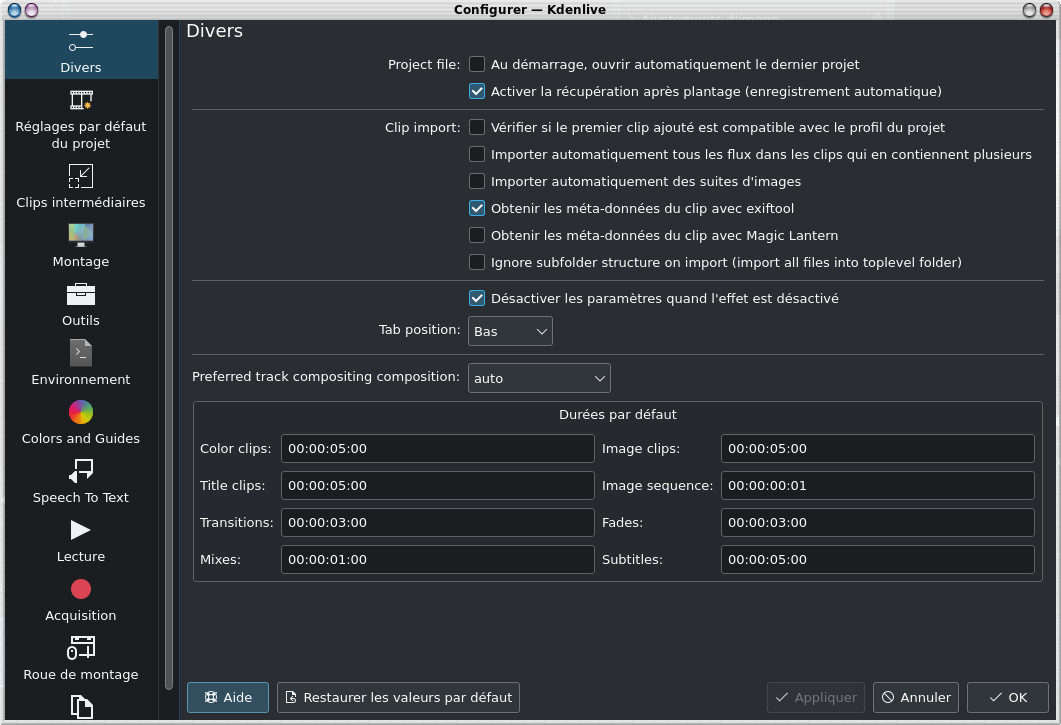Select the Clips intermédiaires page icon

[x=81, y=176]
